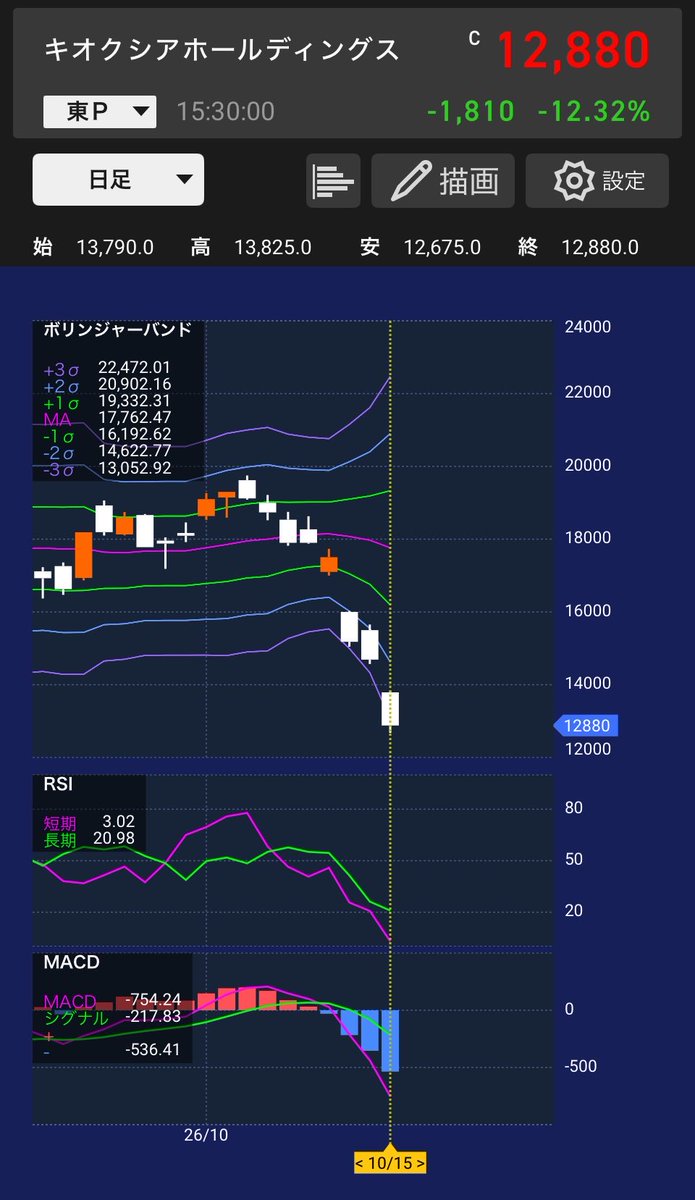
Task: Tap the latest white candlestick near 13000
Action: (x=389, y=709)
